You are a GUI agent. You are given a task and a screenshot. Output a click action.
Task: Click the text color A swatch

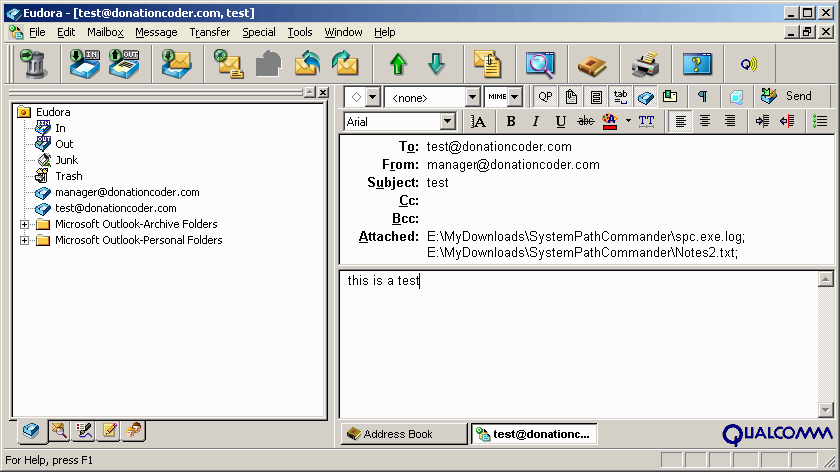(610, 121)
